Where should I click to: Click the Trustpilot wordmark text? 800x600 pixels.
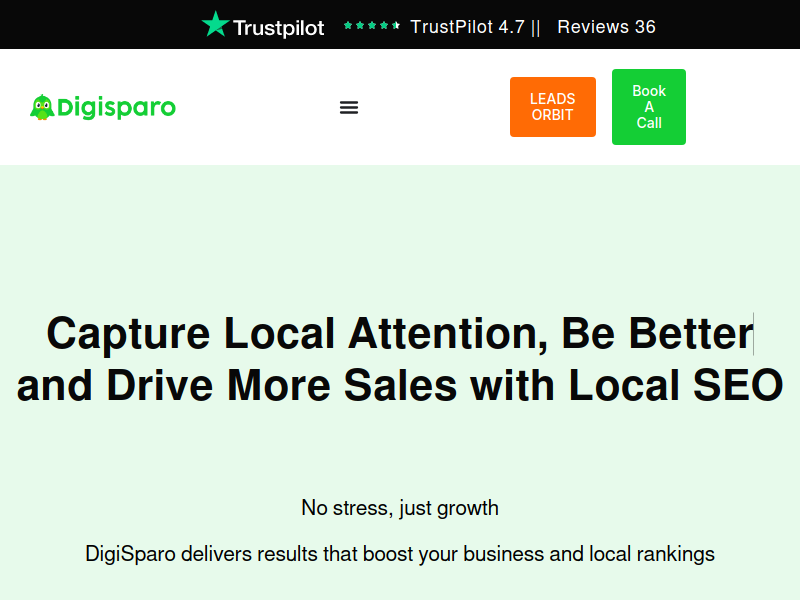click(278, 28)
